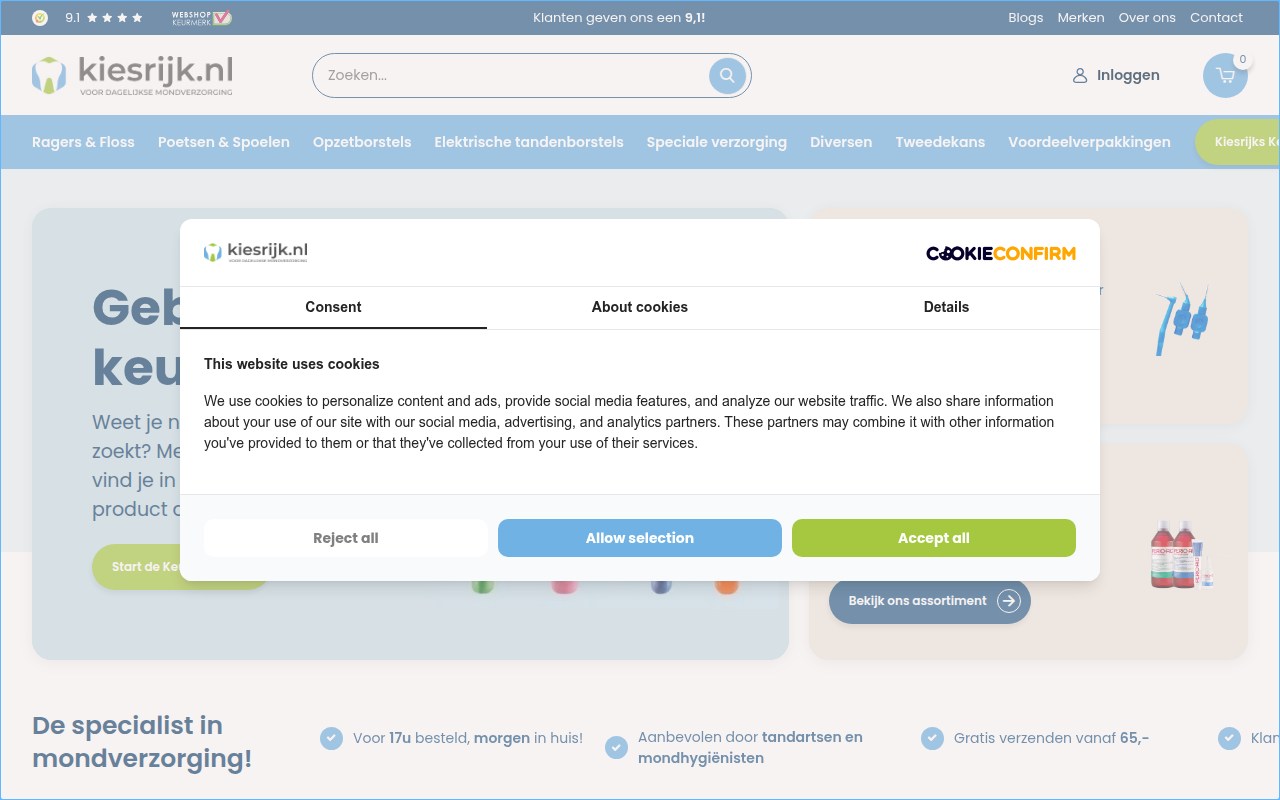1280x800 pixels.
Task: Click the magnifier search button
Action: (727, 75)
